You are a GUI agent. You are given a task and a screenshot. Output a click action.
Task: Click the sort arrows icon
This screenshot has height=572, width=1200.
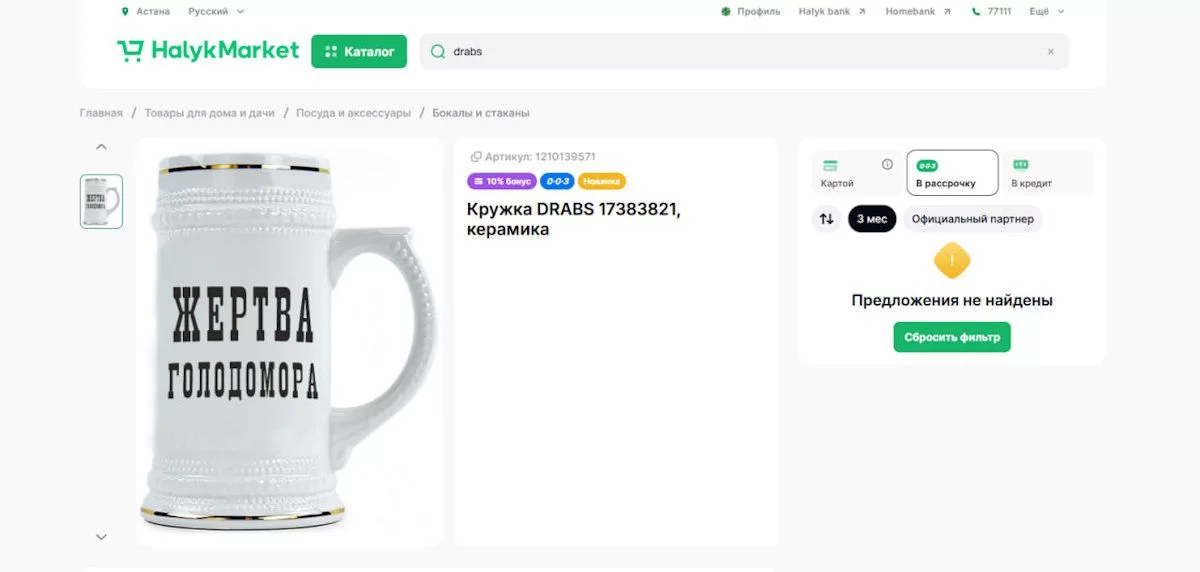click(x=826, y=219)
